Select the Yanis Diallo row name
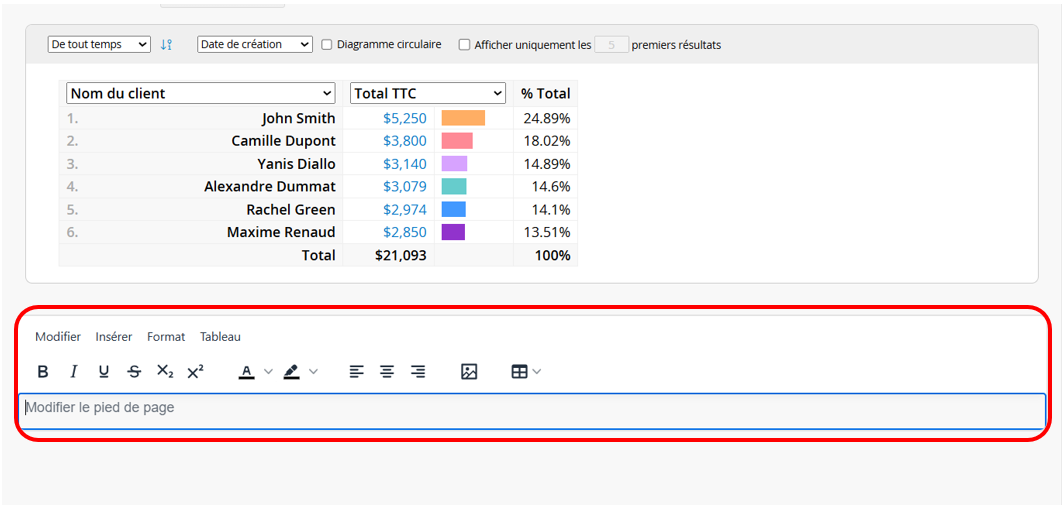The width and height of the screenshot is (1063, 506). pos(296,163)
